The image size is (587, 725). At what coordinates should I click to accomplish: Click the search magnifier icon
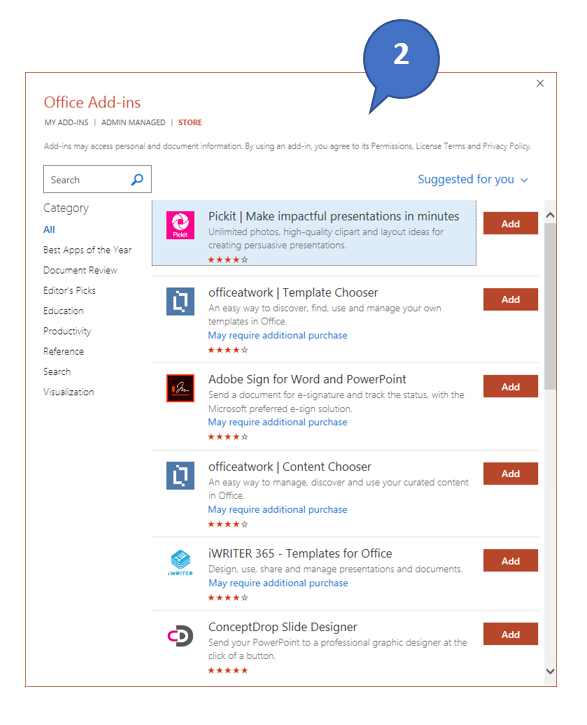[137, 179]
